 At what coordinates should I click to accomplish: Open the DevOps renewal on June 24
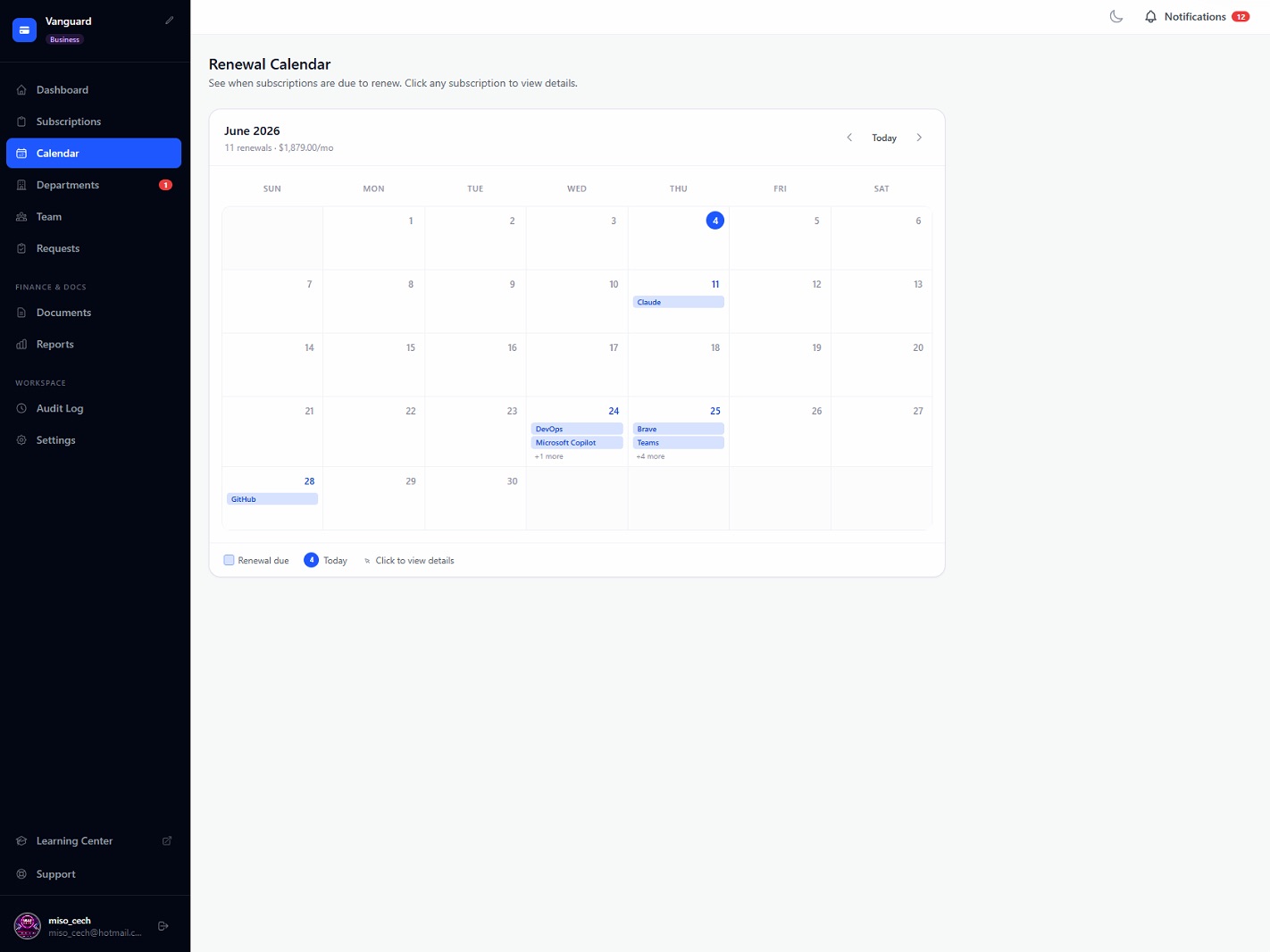(577, 430)
